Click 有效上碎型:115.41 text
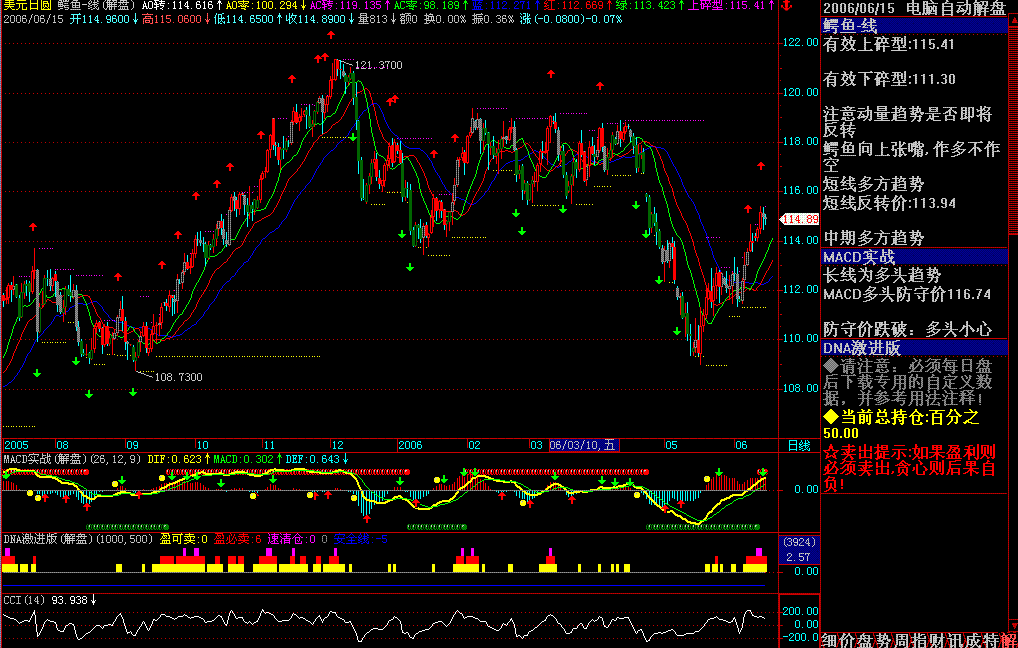 pyautogui.click(x=889, y=45)
